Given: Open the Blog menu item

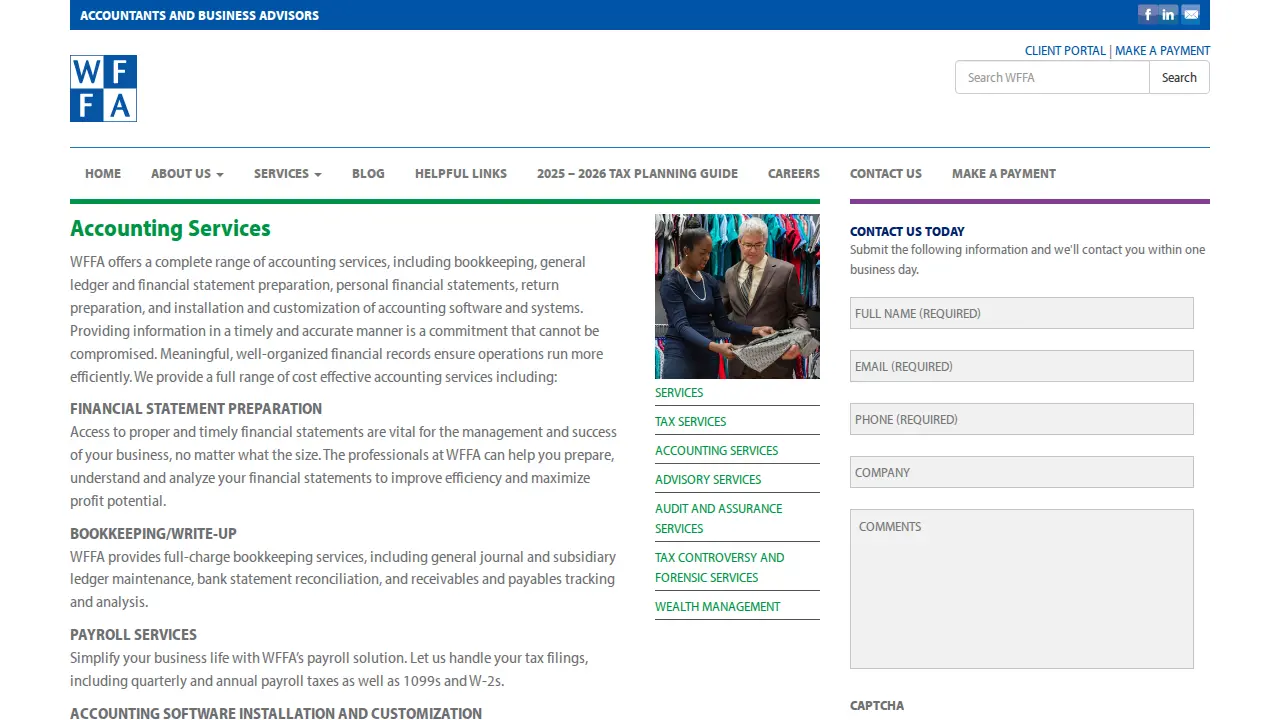Looking at the screenshot, I should (x=368, y=173).
